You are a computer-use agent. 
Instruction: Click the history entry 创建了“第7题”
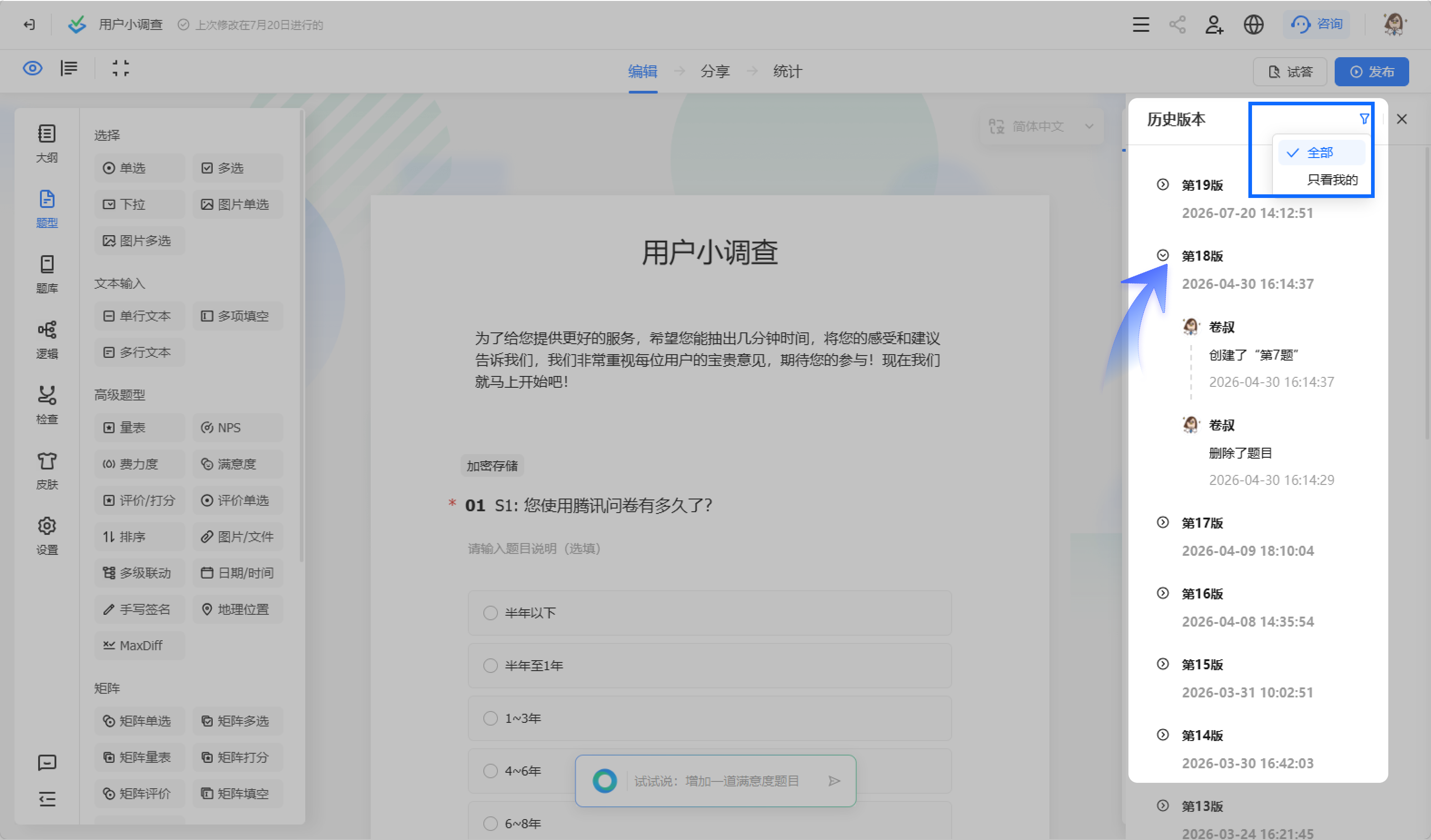[1253, 355]
